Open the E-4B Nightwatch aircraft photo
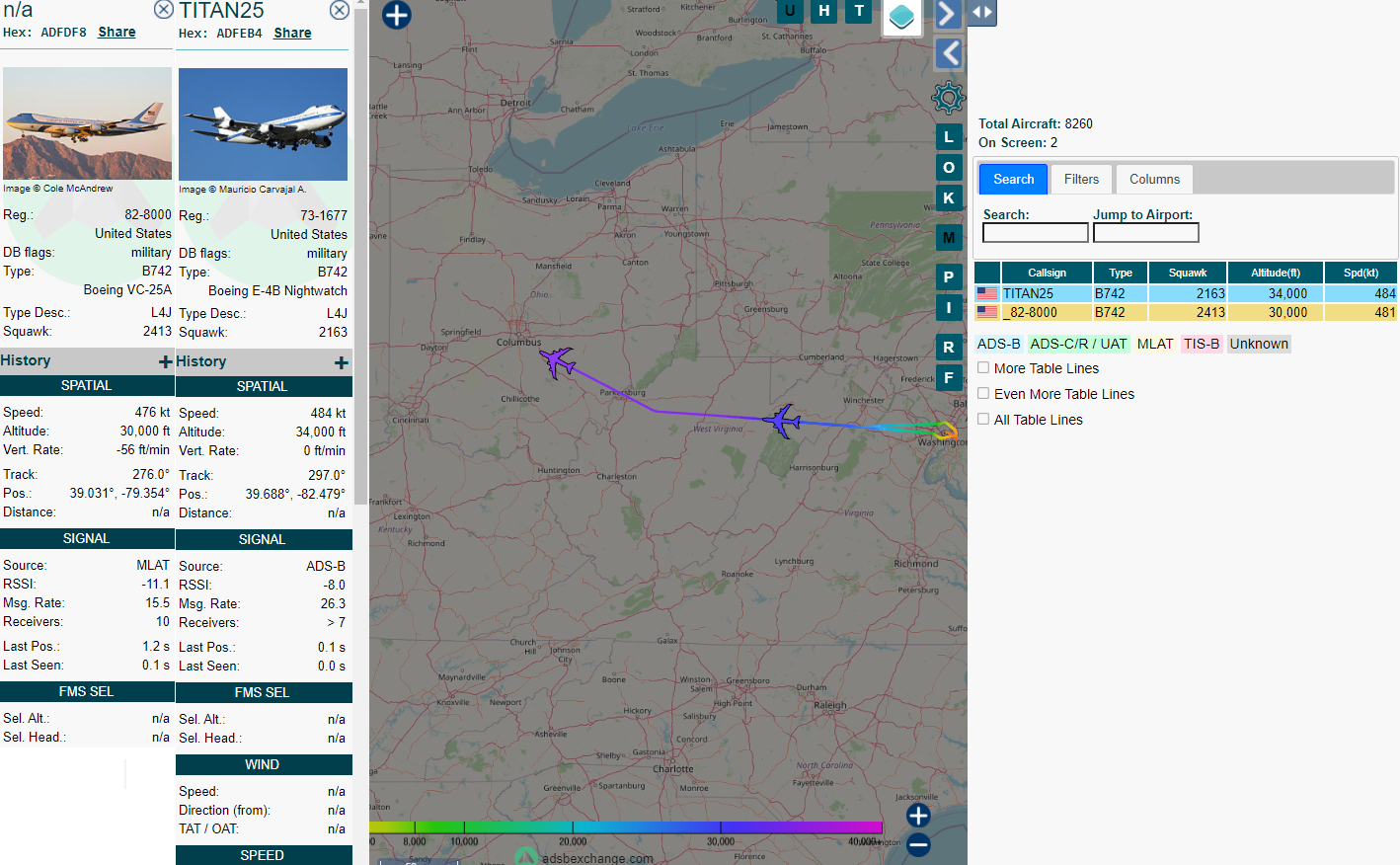The height and width of the screenshot is (865, 1400). click(263, 124)
